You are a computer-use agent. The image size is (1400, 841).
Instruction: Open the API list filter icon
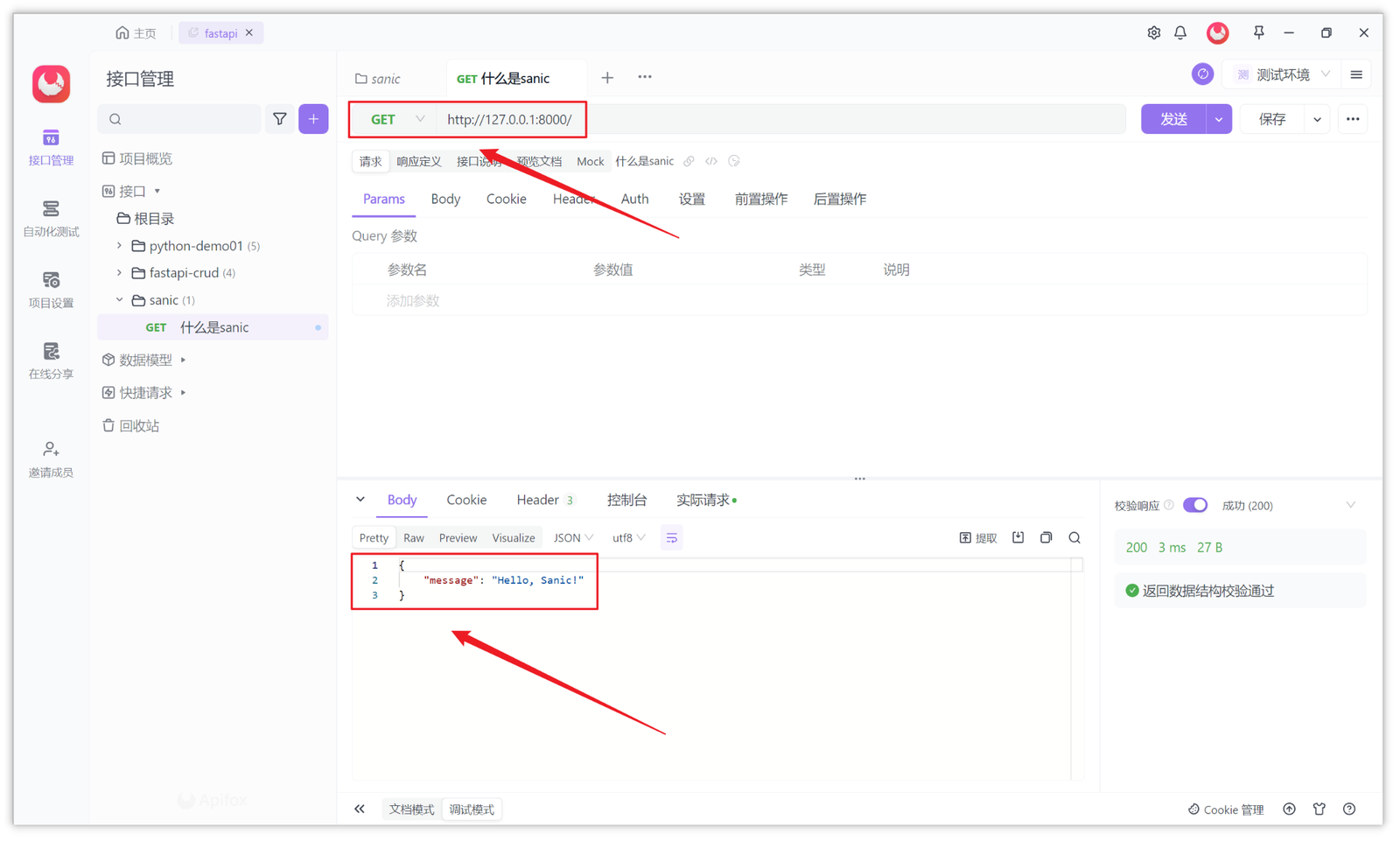[280, 118]
